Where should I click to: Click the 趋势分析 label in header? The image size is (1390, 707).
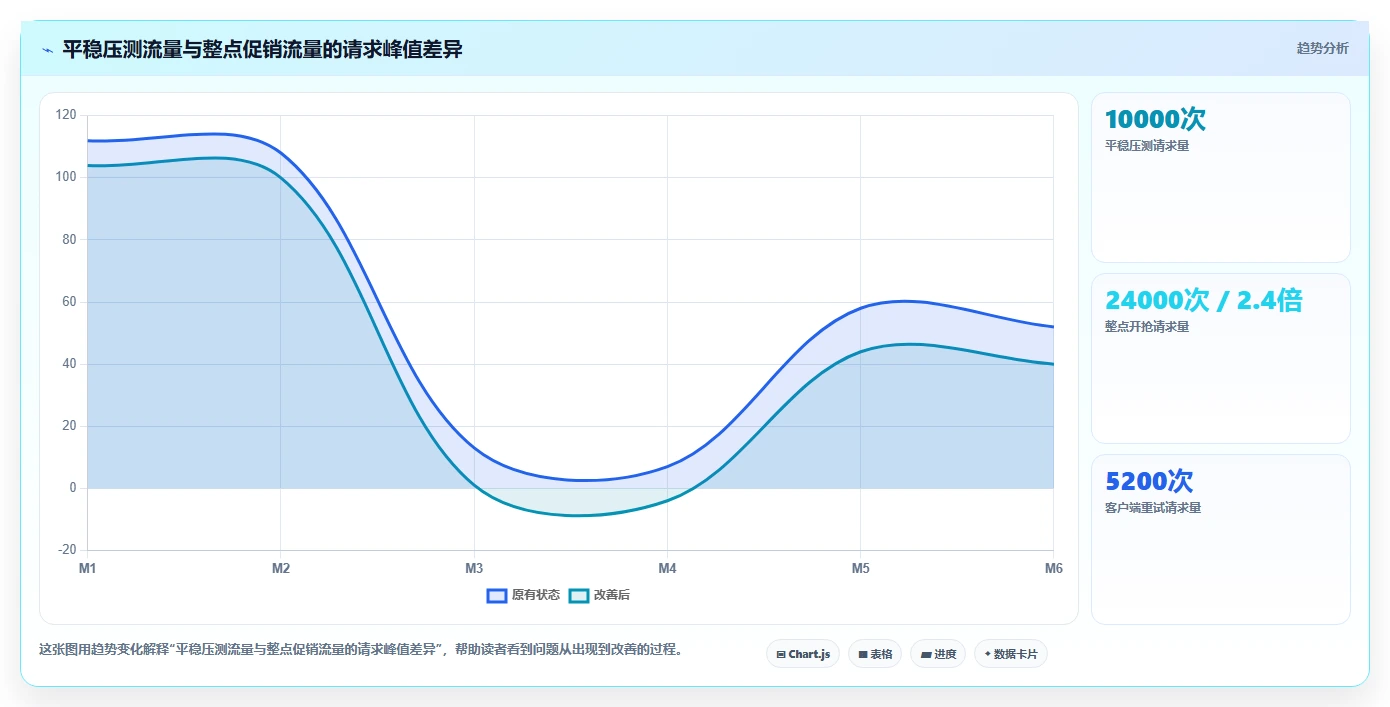(x=1322, y=48)
